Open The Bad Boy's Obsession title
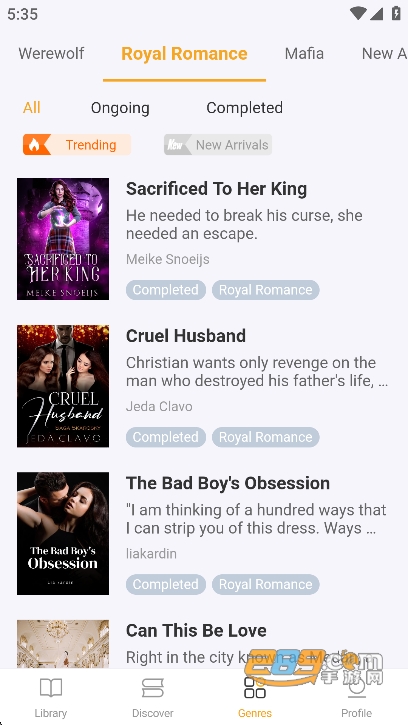This screenshot has width=408, height=725. [228, 483]
